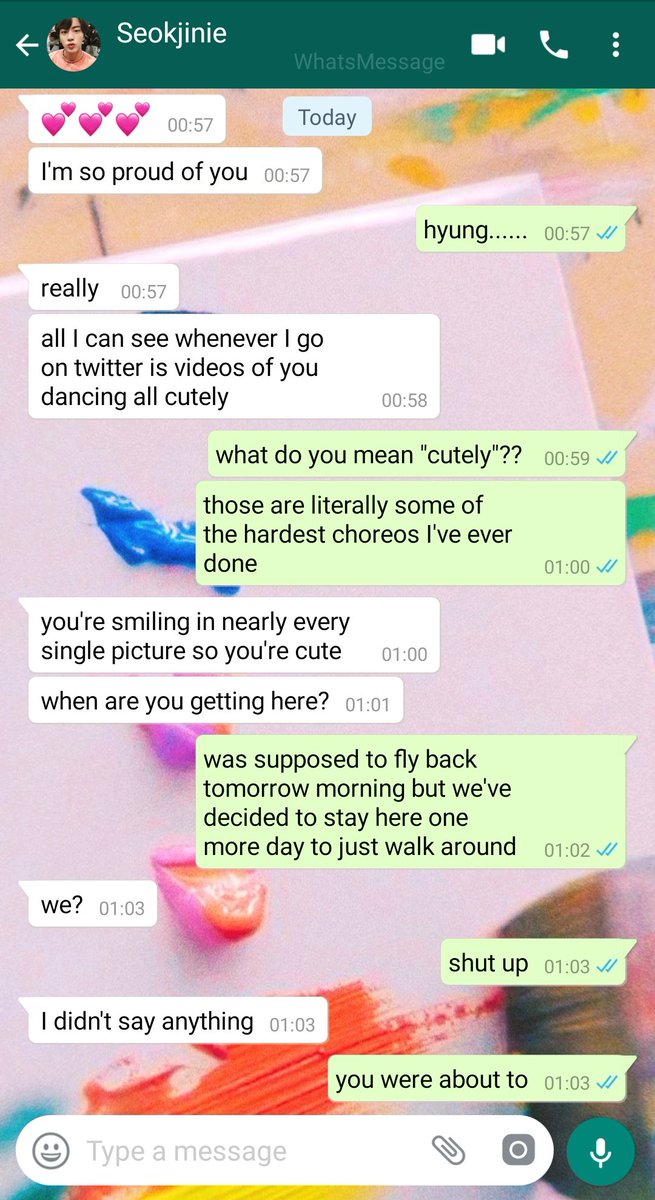Open the emoji picker

click(x=50, y=1151)
